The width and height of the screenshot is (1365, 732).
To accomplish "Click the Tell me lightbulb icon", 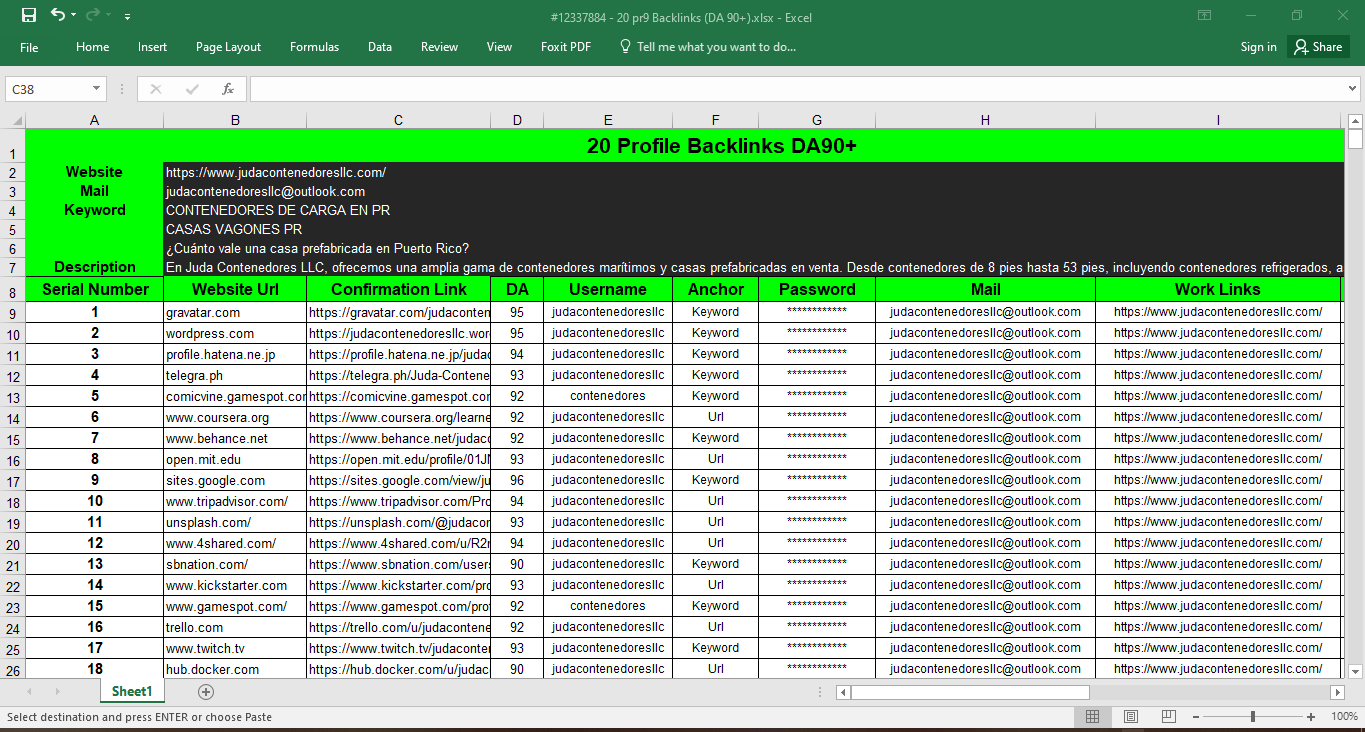I will point(624,46).
